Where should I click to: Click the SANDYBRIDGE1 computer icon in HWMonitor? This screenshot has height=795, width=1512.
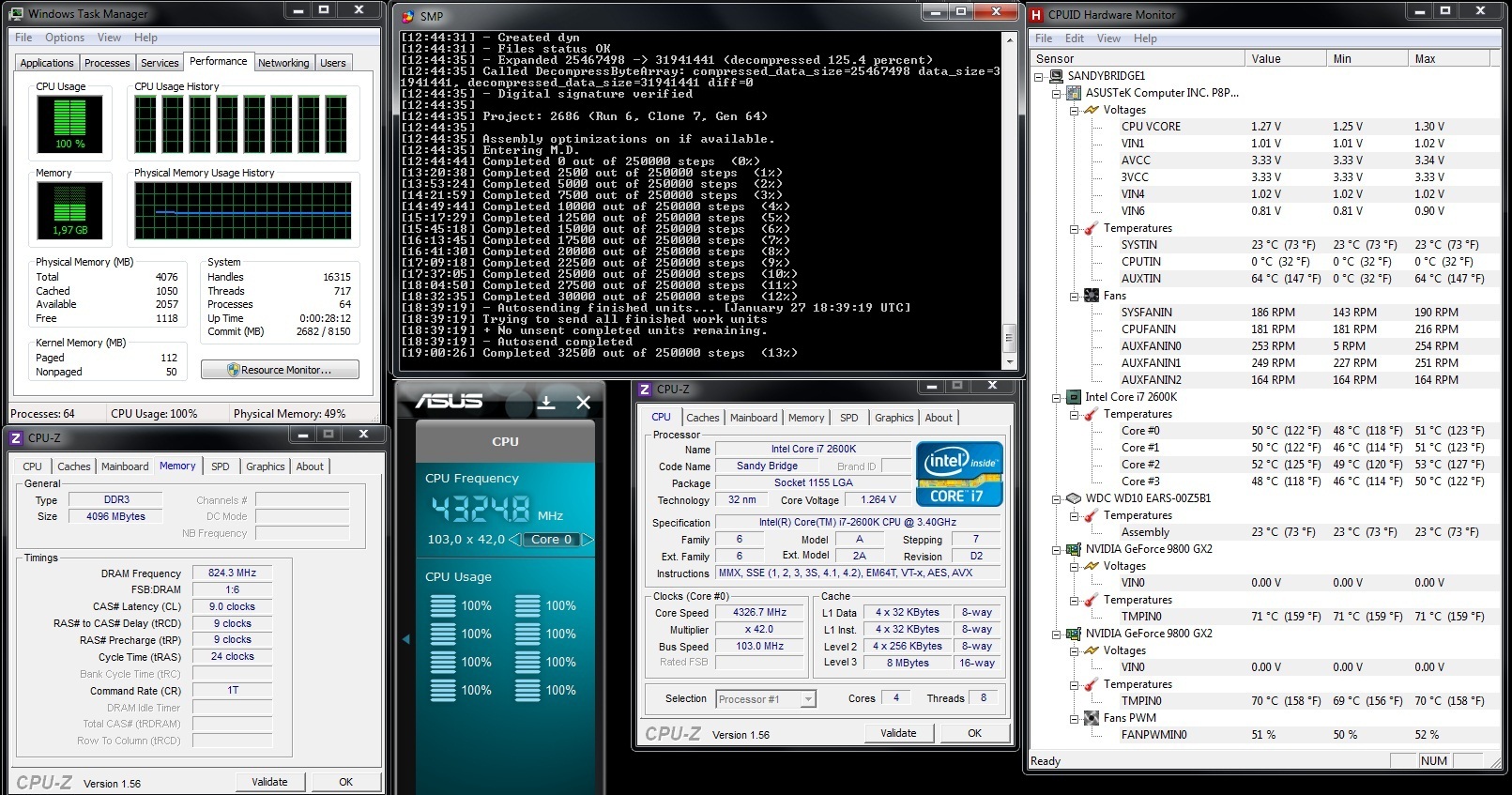1057,76
